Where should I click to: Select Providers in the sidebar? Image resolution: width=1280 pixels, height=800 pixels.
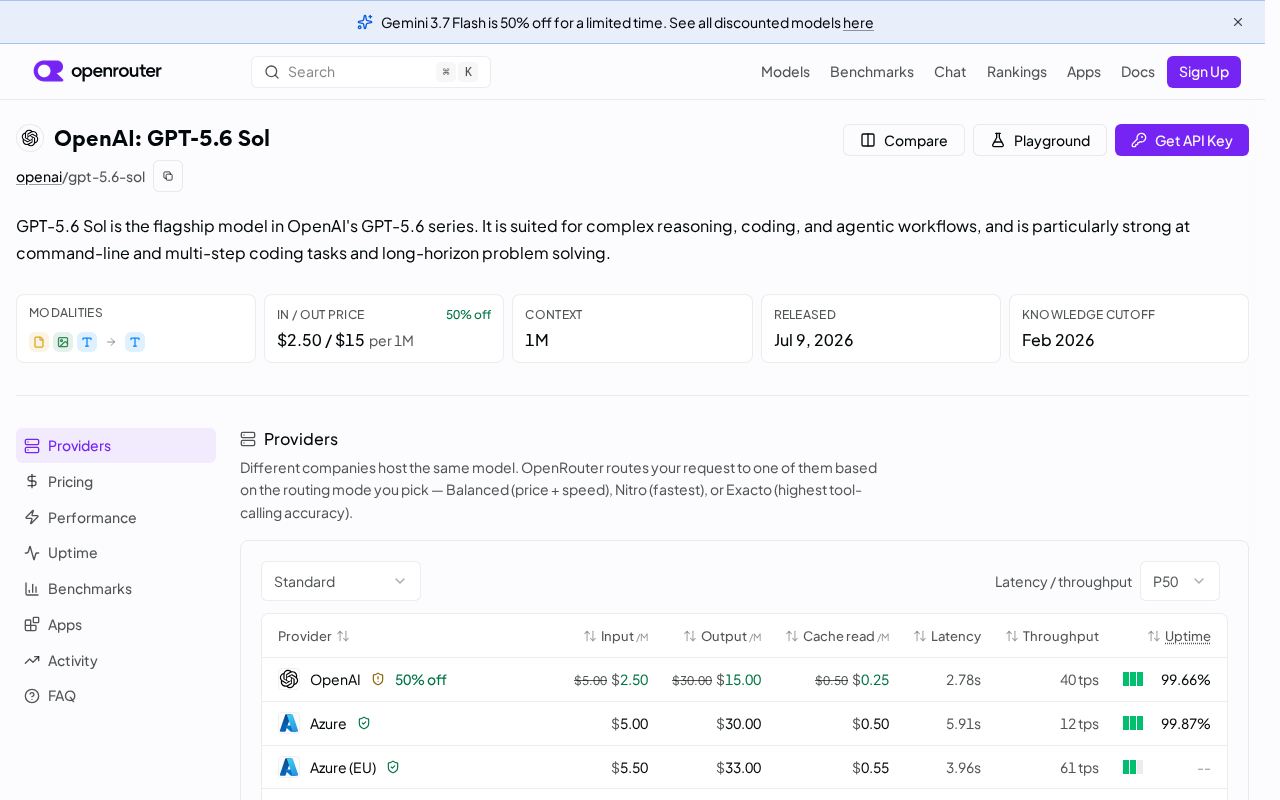click(116, 446)
